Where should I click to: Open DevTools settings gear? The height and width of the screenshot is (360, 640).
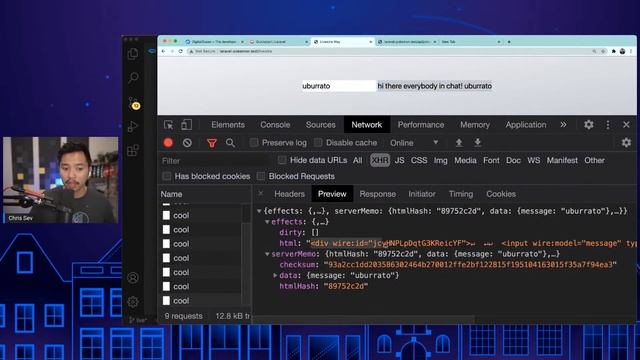tap(589, 124)
